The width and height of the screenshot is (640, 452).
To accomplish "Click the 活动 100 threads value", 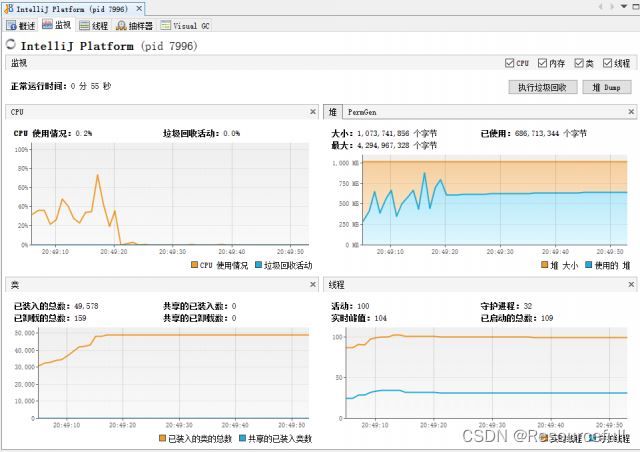I will coord(363,306).
